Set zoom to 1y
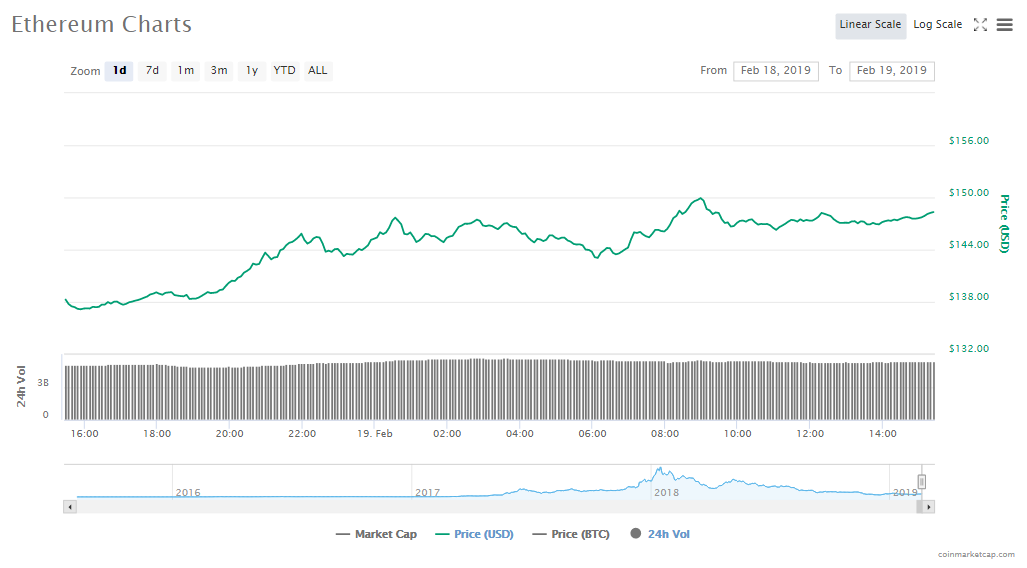Viewport: 1027px width, 568px height. point(252,71)
